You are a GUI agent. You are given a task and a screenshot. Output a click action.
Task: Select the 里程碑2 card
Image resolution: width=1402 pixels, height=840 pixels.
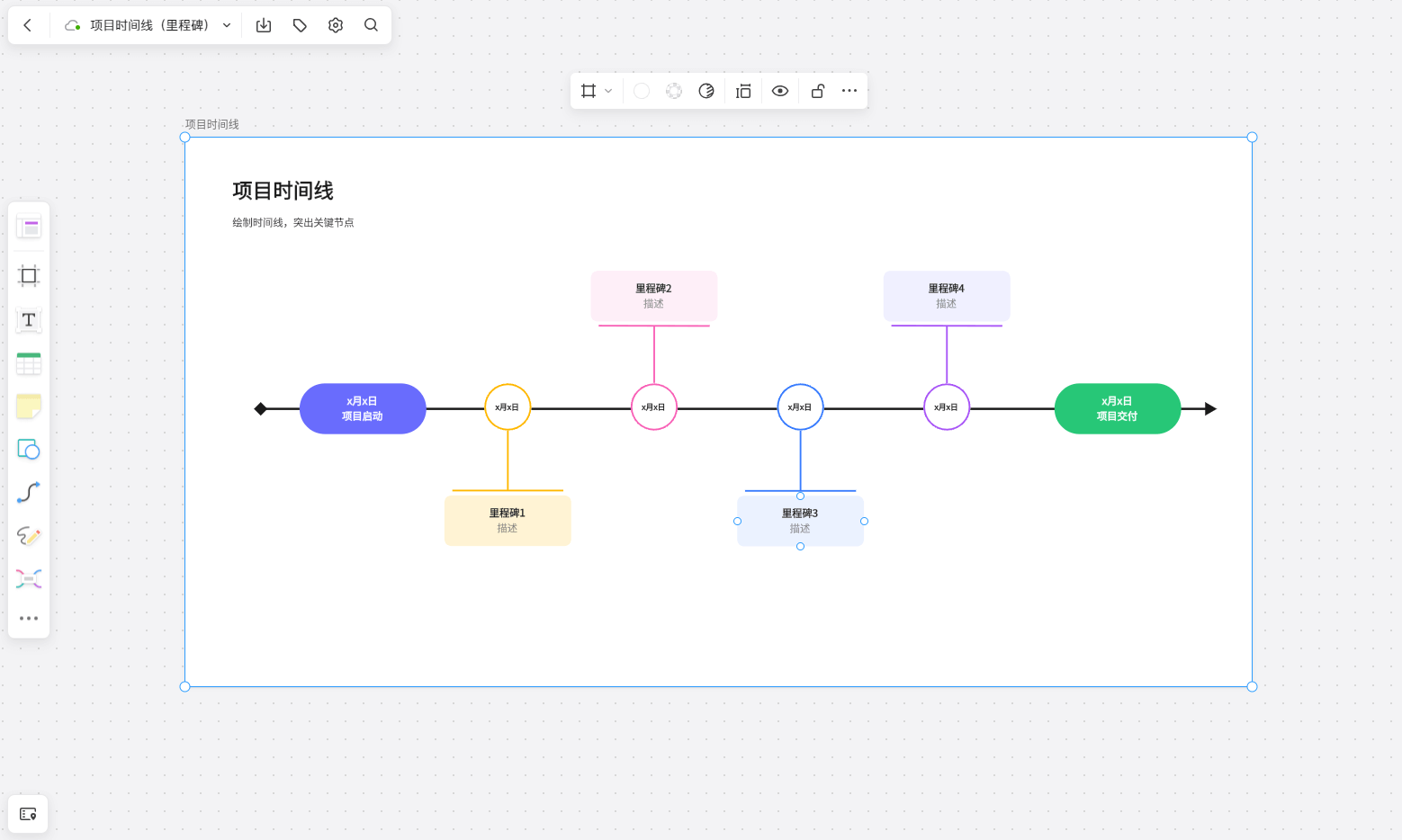654,296
